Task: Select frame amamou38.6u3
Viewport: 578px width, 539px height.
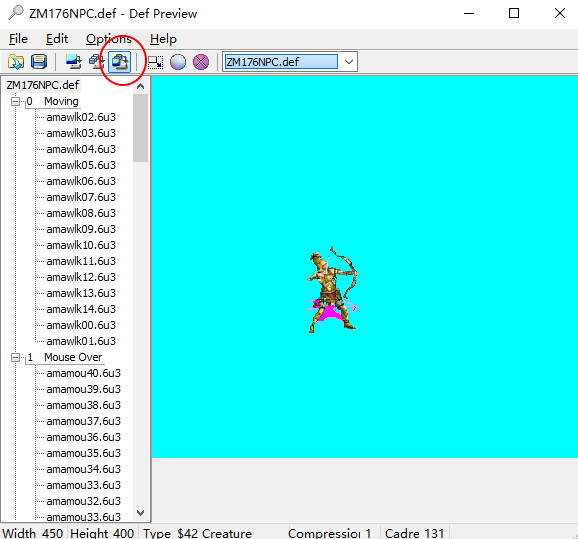Action: [84, 405]
